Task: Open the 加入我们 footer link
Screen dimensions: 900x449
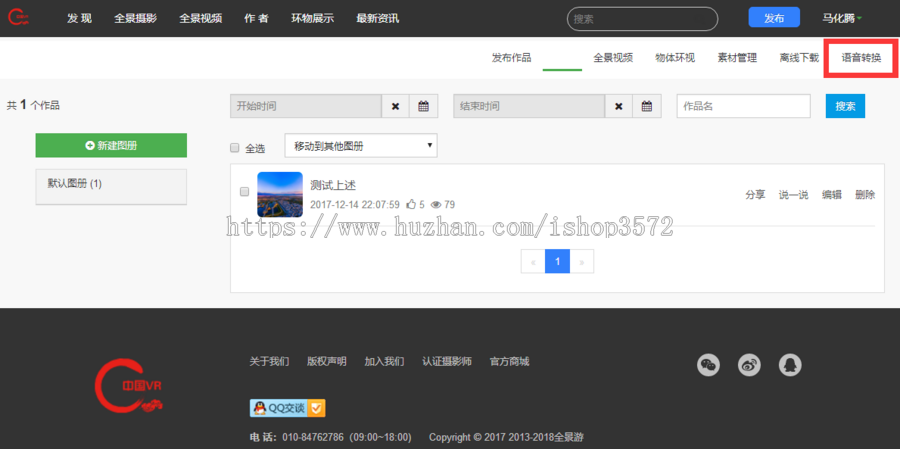Action: pyautogui.click(x=384, y=362)
